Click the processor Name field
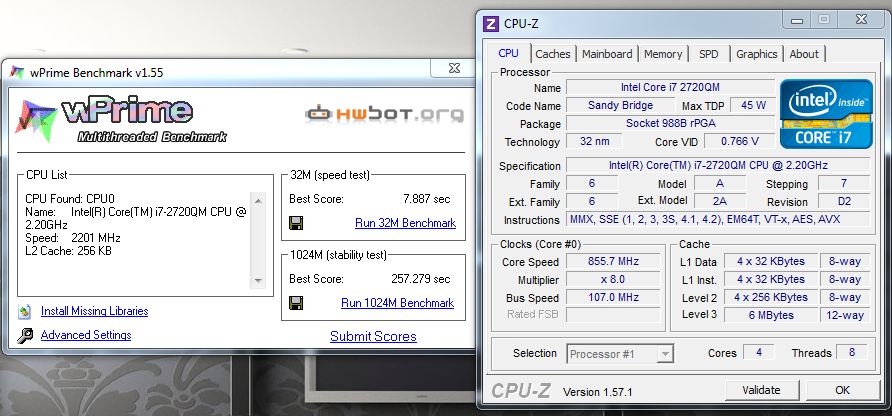Screen dimensions: 892x416 (x=671, y=87)
